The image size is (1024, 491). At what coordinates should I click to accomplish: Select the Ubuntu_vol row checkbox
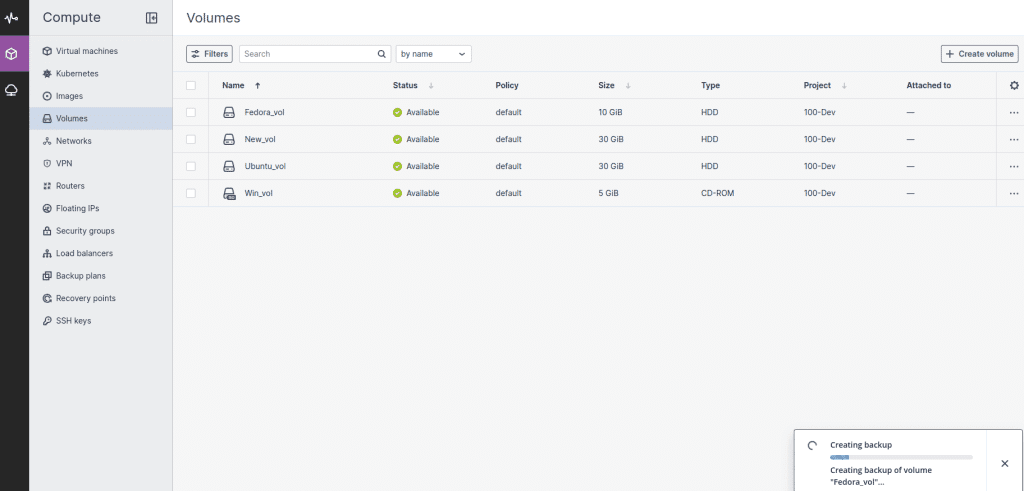(191, 166)
